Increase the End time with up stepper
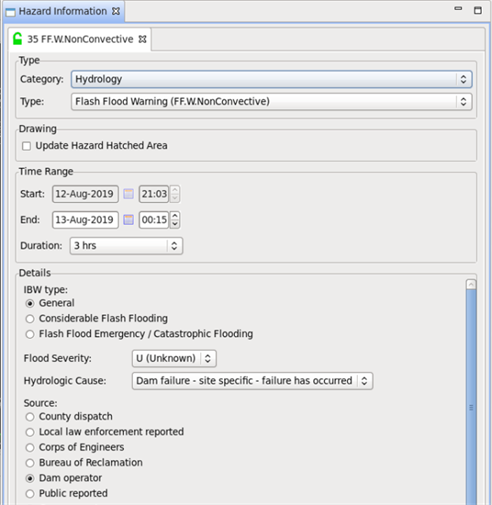492x505 pixels. (175, 216)
